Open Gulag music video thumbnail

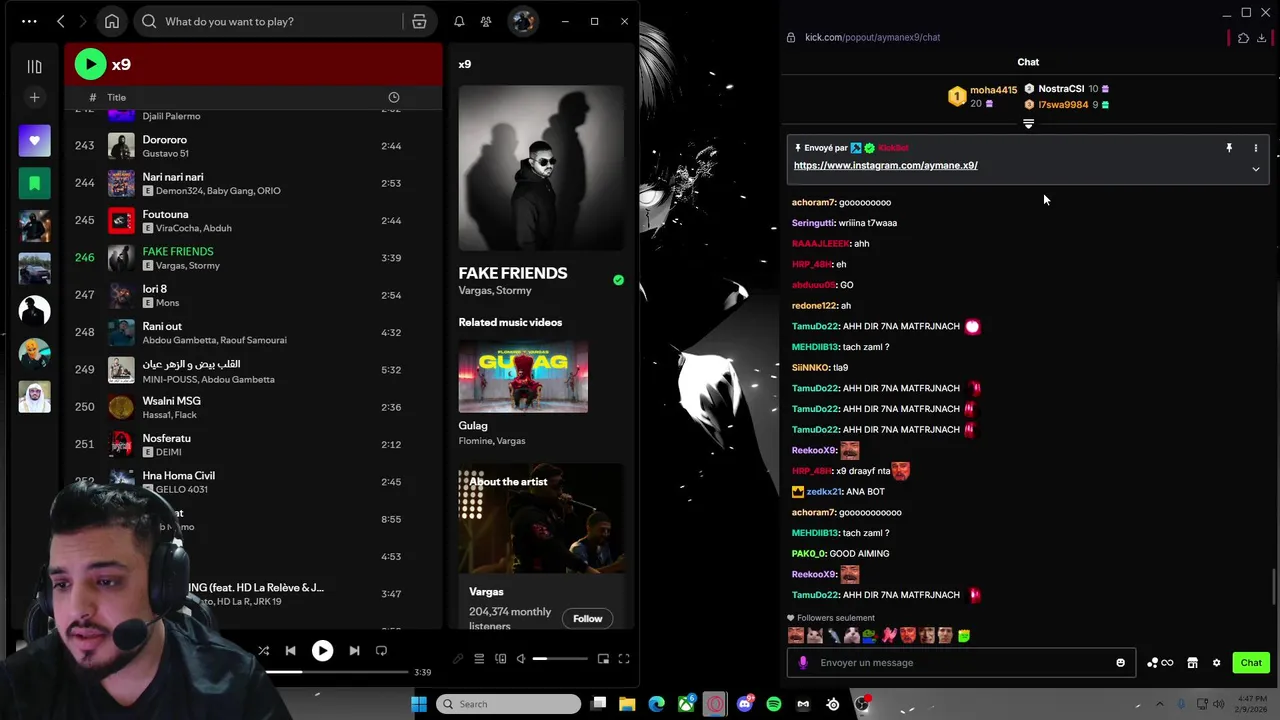(x=523, y=376)
